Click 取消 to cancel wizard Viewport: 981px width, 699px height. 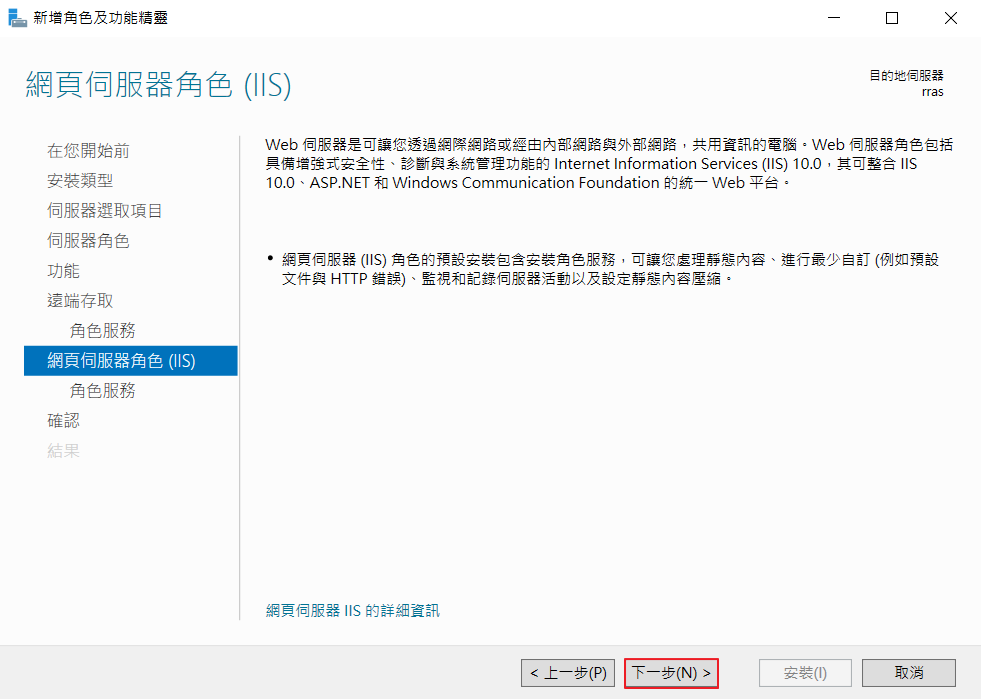pyautogui.click(x=908, y=673)
